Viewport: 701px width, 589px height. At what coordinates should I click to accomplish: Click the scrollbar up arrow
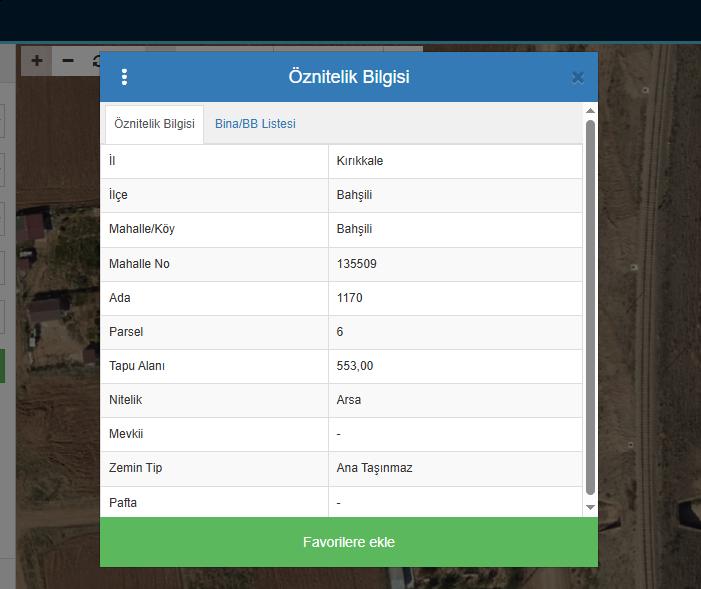click(590, 111)
